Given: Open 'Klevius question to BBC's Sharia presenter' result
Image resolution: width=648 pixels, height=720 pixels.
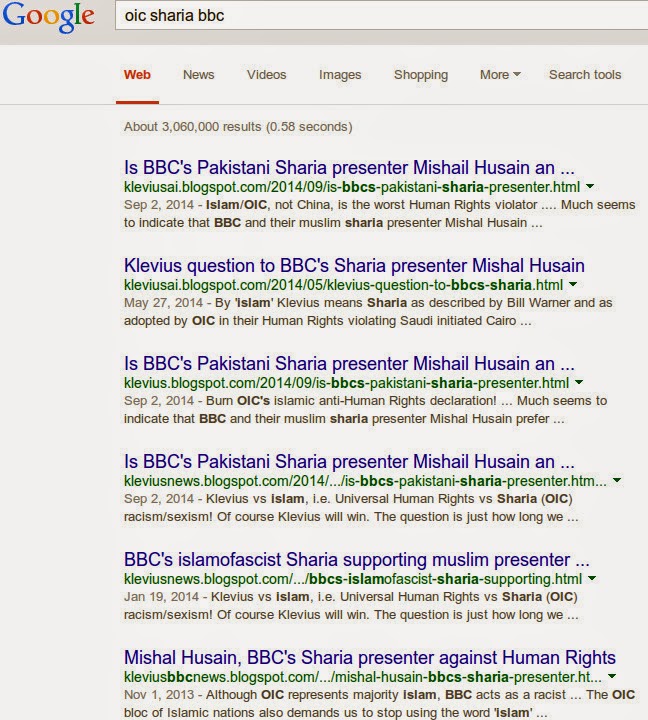Looking at the screenshot, I should tap(354, 265).
